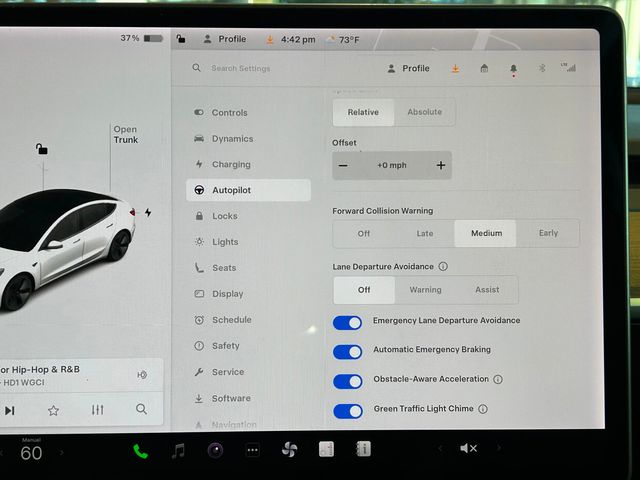The image size is (640, 480).
Task: Increase the offset with the plus button
Action: (441, 165)
